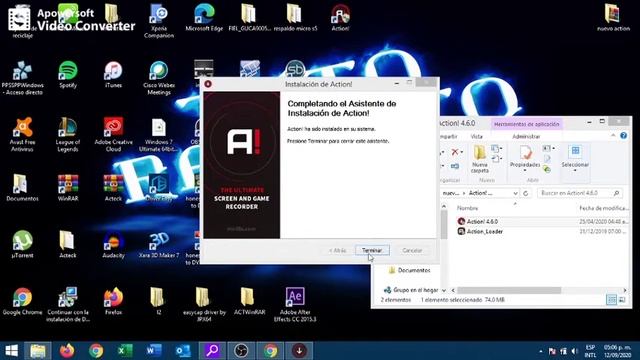Open the µTorrent desktop shortcut
Image resolution: width=640 pixels, height=360 pixels.
(22, 245)
